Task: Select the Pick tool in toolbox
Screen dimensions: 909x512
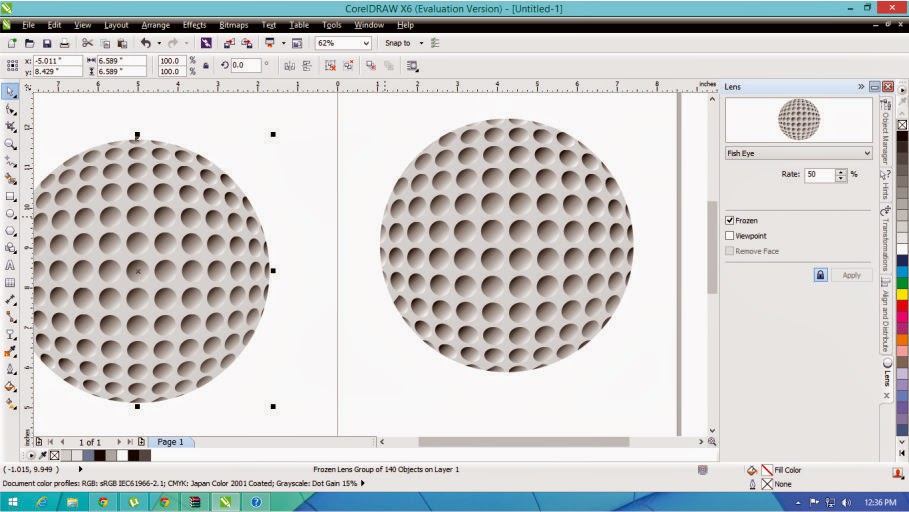Action: coord(10,92)
